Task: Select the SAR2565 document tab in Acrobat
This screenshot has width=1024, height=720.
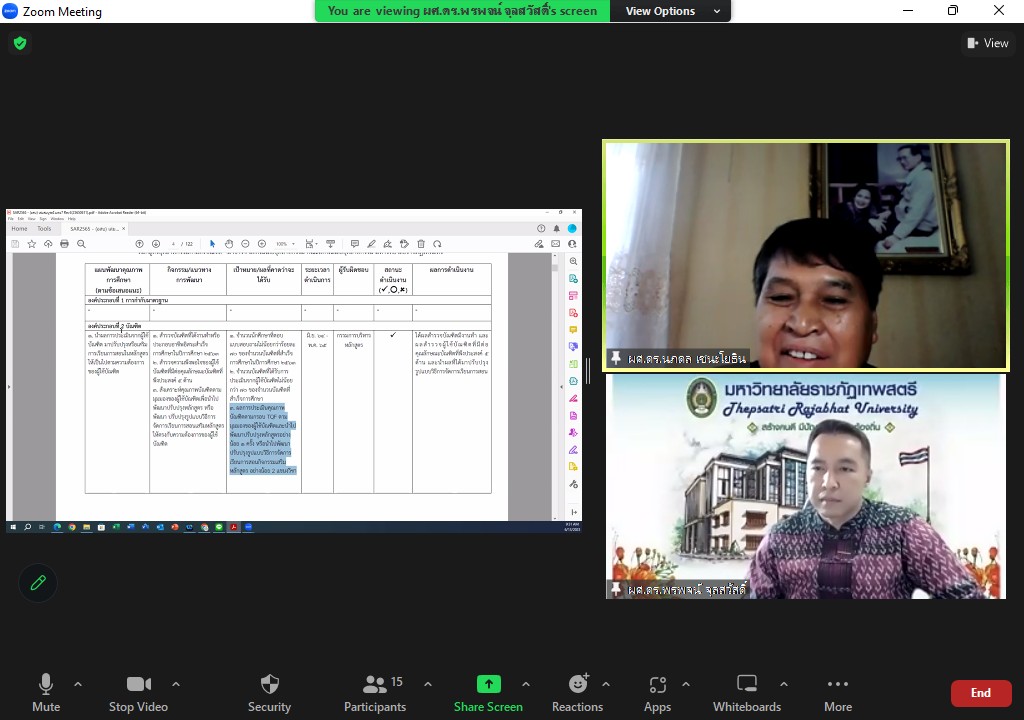Action: coord(95,229)
